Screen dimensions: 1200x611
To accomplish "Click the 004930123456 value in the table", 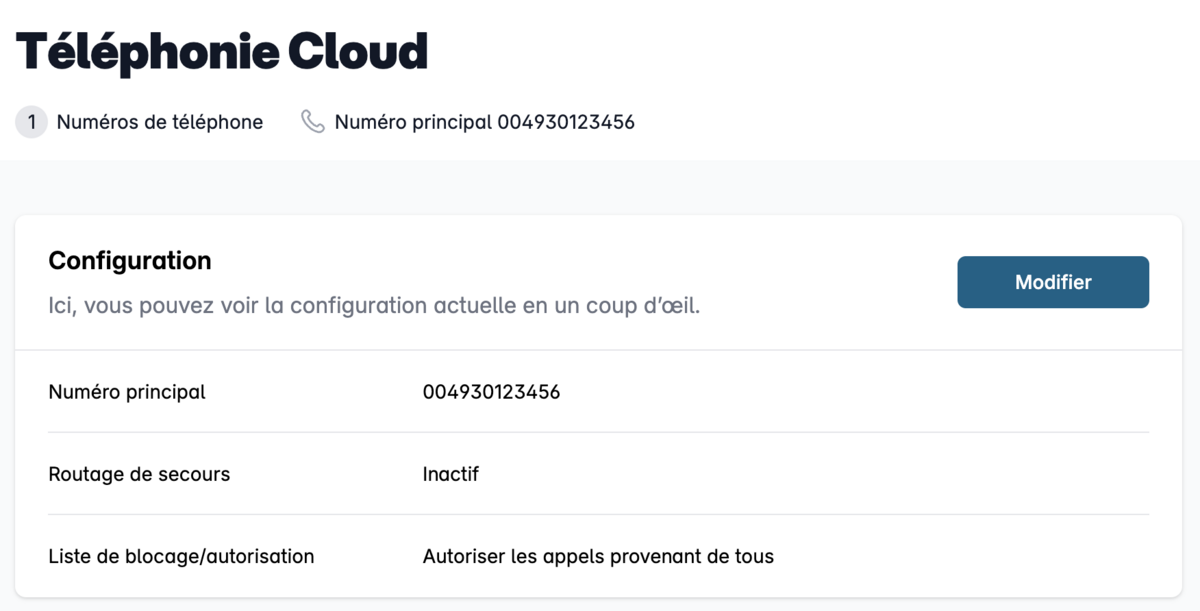I will click(491, 392).
